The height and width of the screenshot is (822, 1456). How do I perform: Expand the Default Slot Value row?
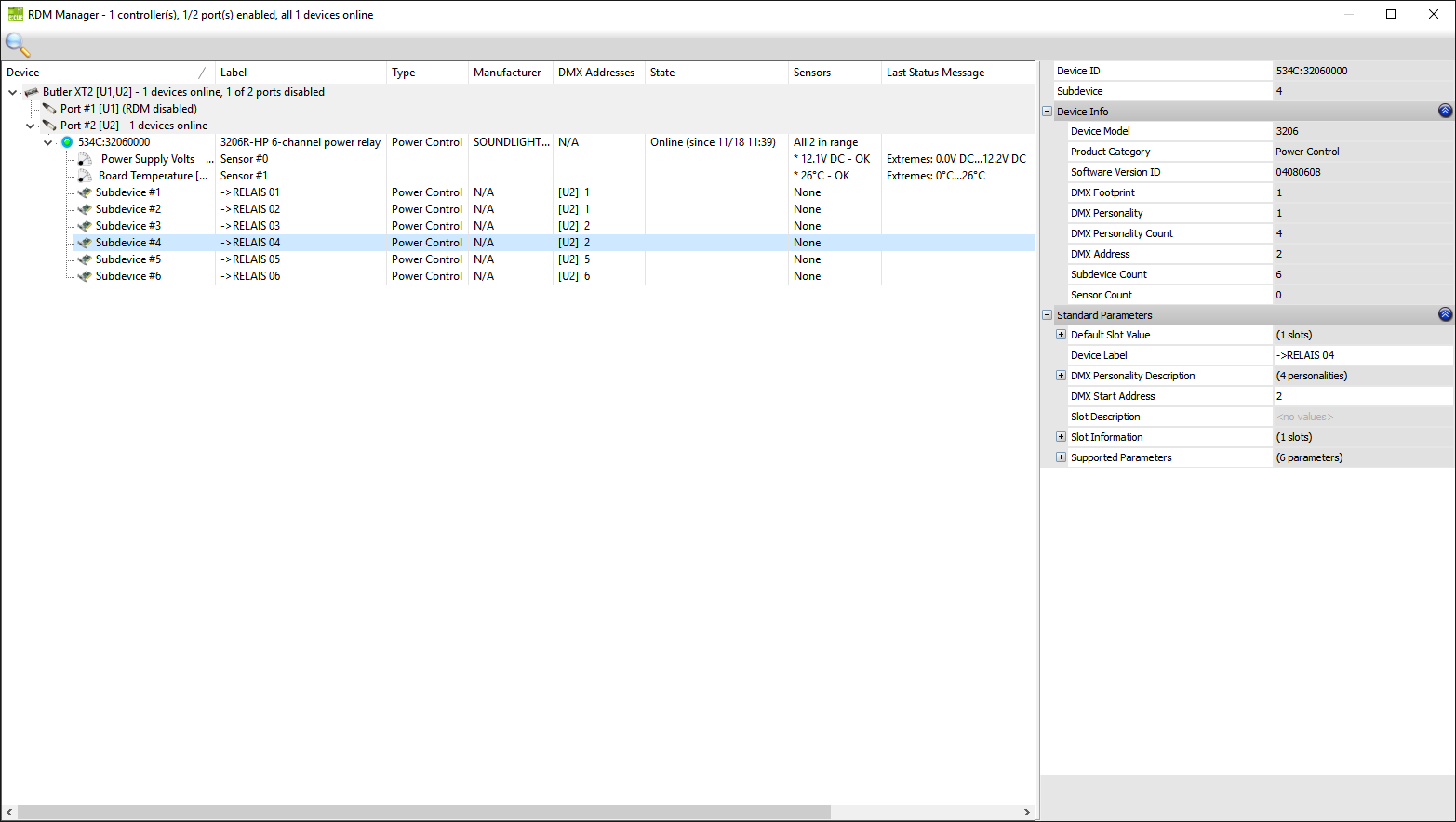[x=1061, y=335]
